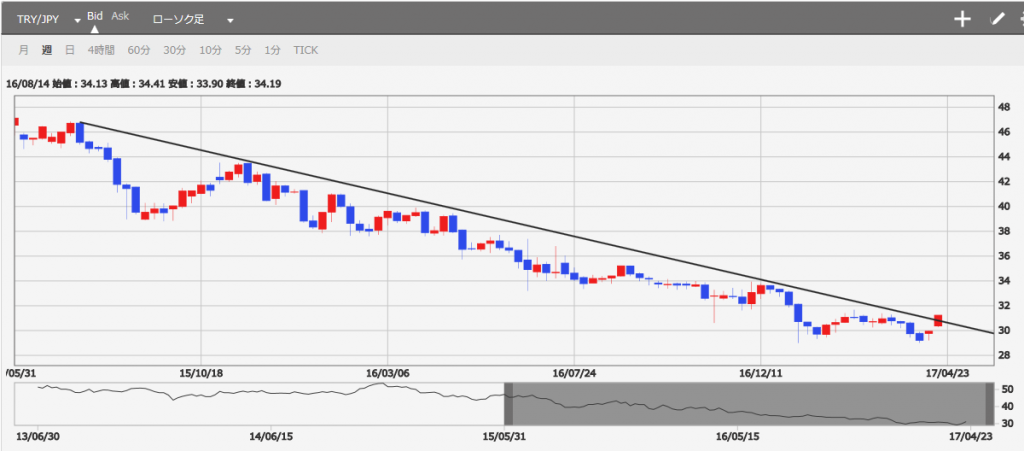1024x451 pixels.
Task: Click the left handle of range navigator
Action: [x=508, y=405]
